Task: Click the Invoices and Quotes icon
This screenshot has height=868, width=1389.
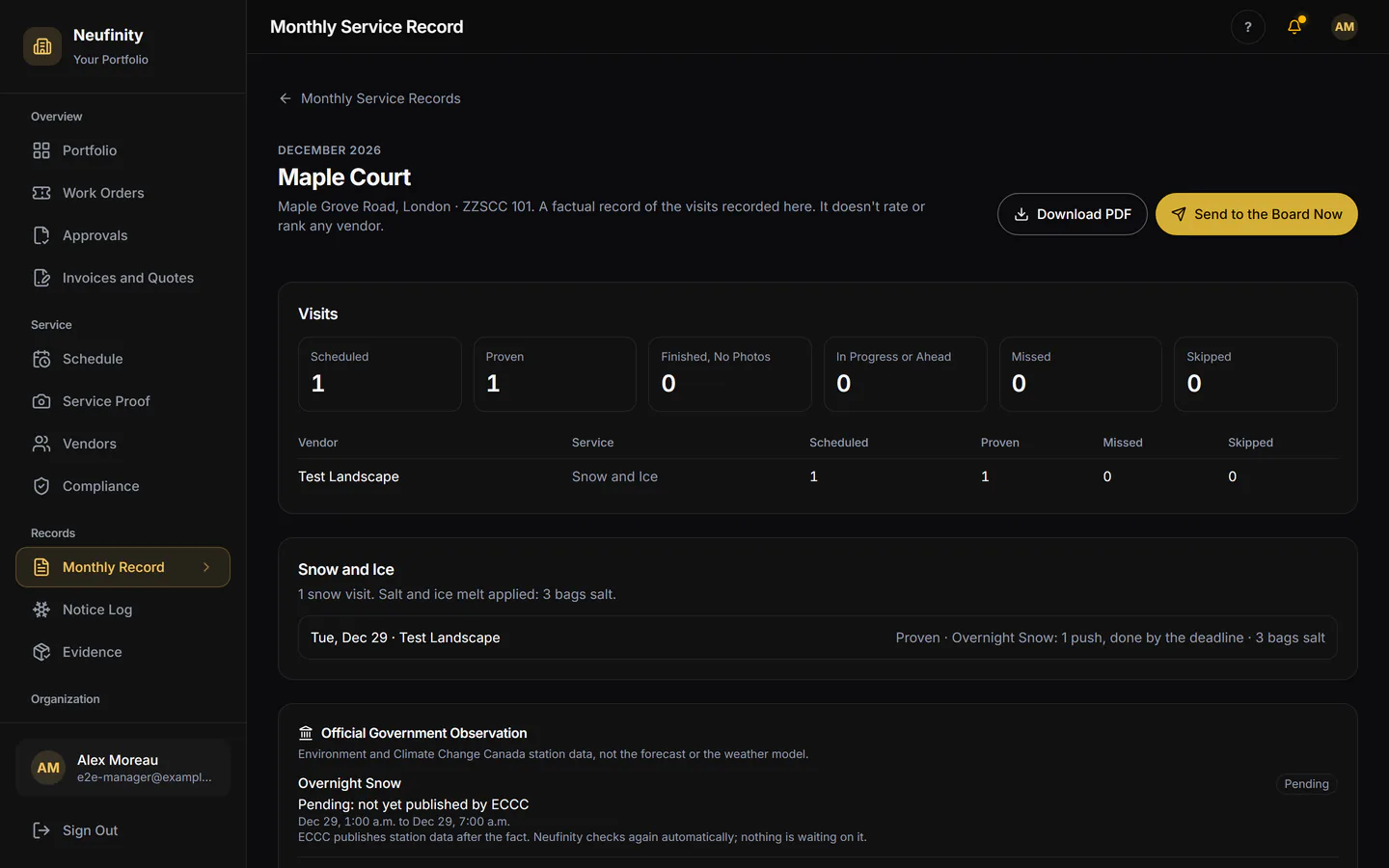Action: (41, 278)
